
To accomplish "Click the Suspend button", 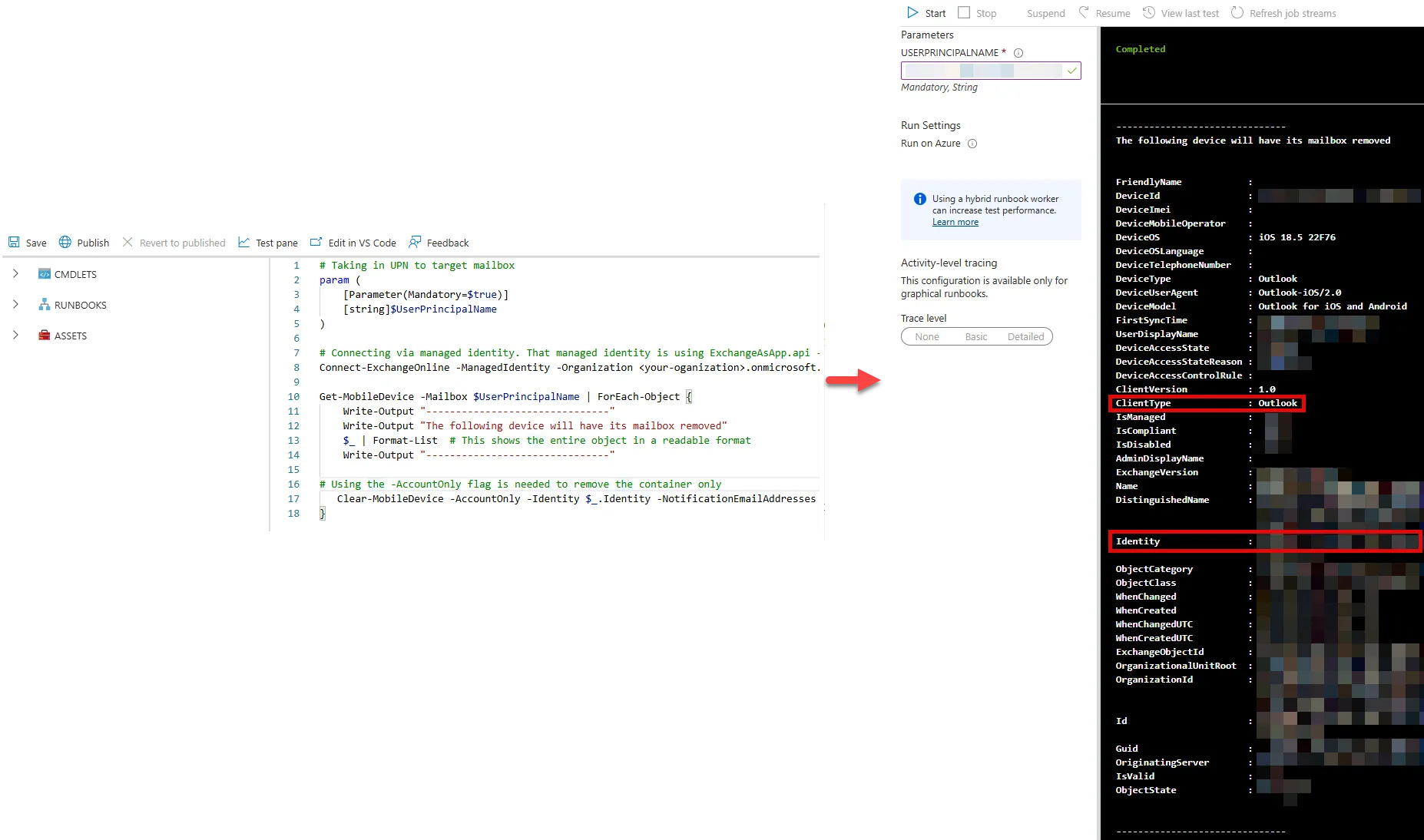I will 1045,12.
